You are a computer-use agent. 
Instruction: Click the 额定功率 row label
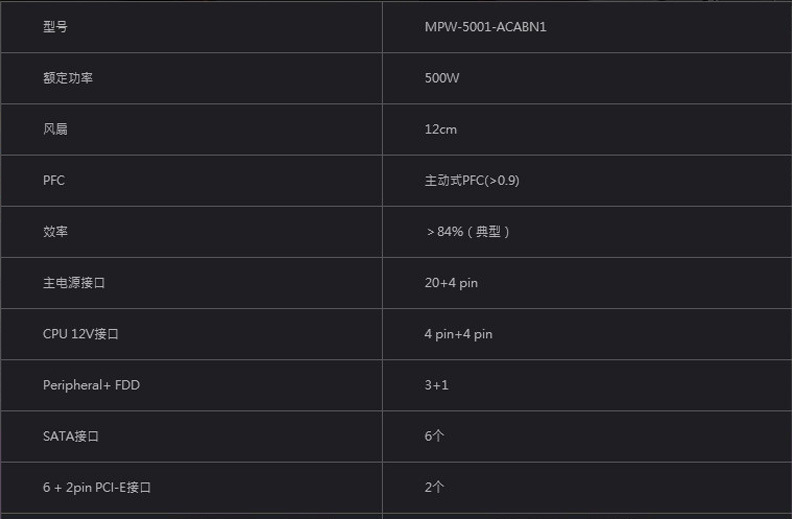(x=68, y=78)
